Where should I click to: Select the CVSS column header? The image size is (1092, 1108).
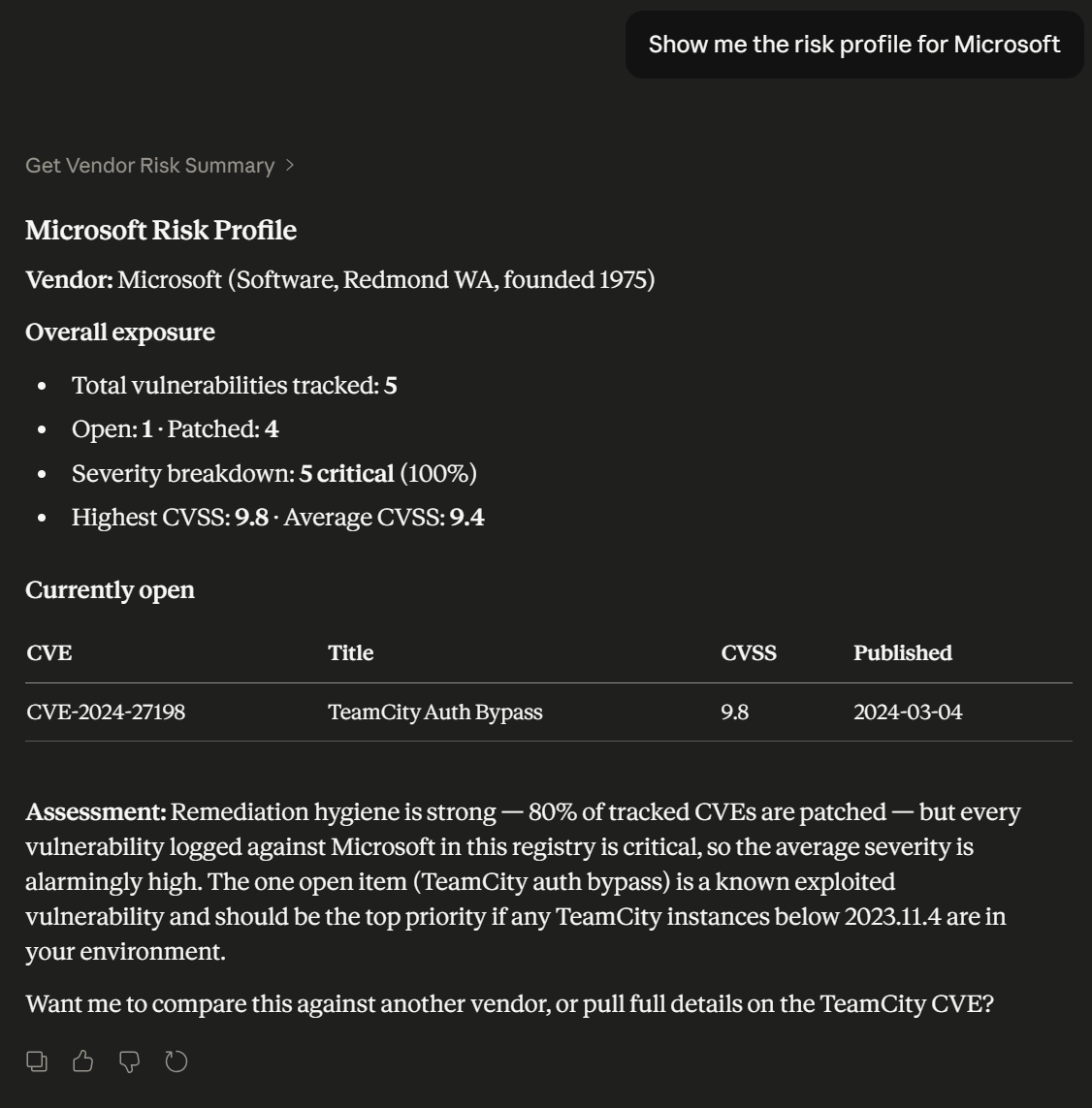pyautogui.click(x=749, y=652)
